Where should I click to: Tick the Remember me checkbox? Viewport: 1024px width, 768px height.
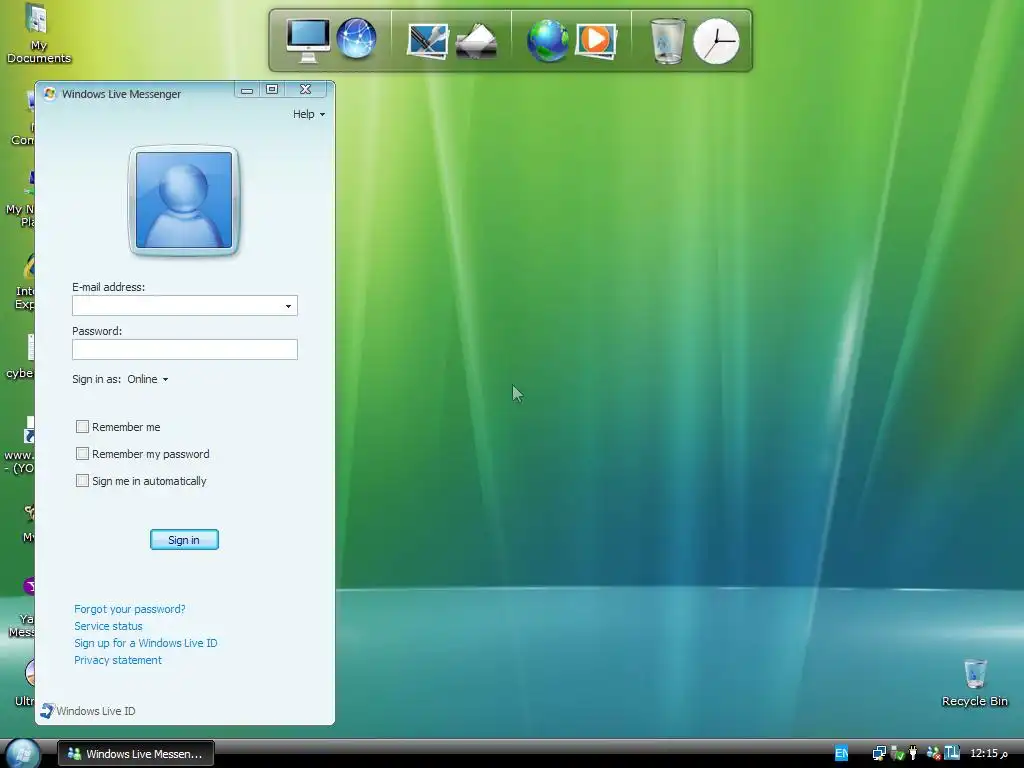click(x=82, y=426)
